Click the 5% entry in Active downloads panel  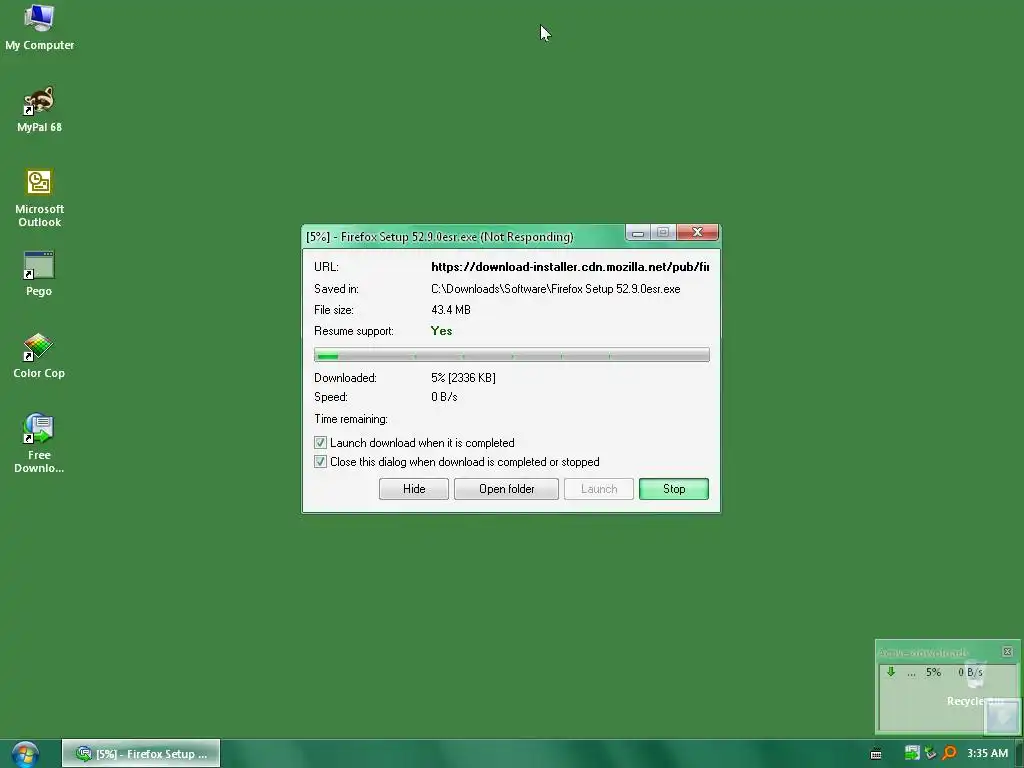[933, 672]
